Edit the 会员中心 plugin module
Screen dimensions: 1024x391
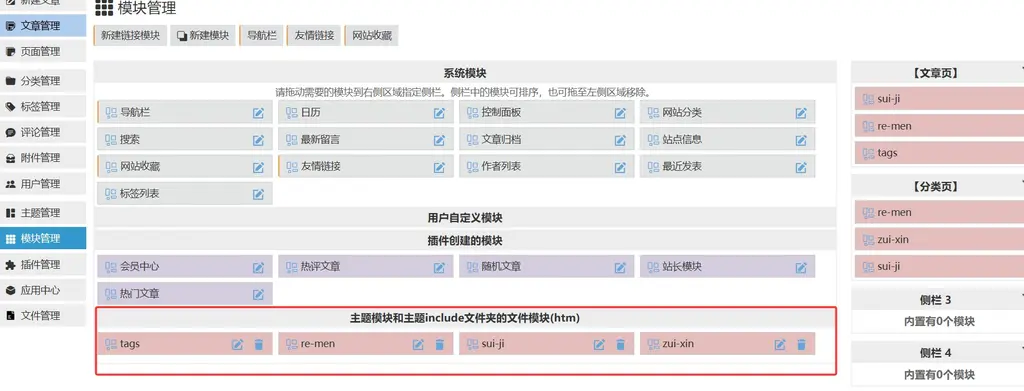tap(259, 267)
